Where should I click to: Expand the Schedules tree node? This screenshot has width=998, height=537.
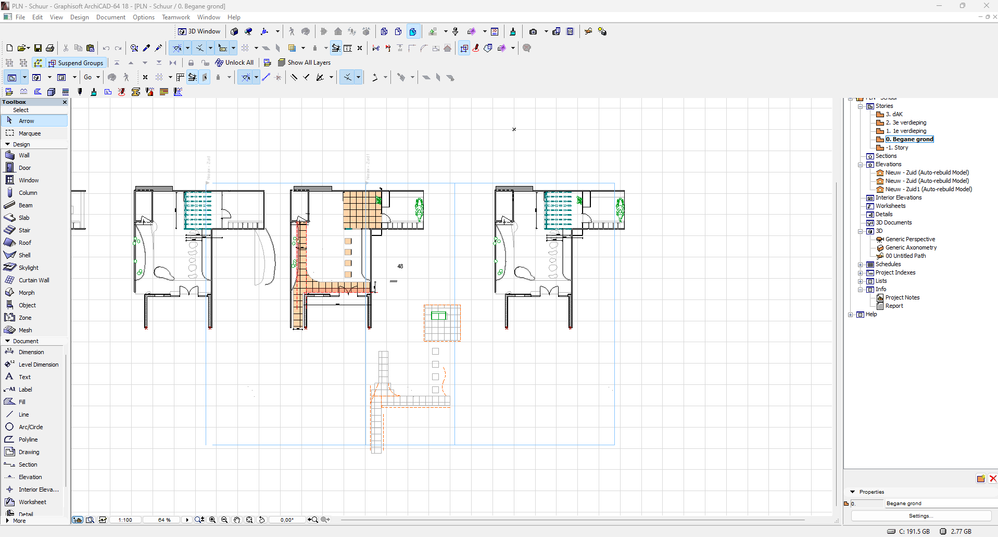860,264
